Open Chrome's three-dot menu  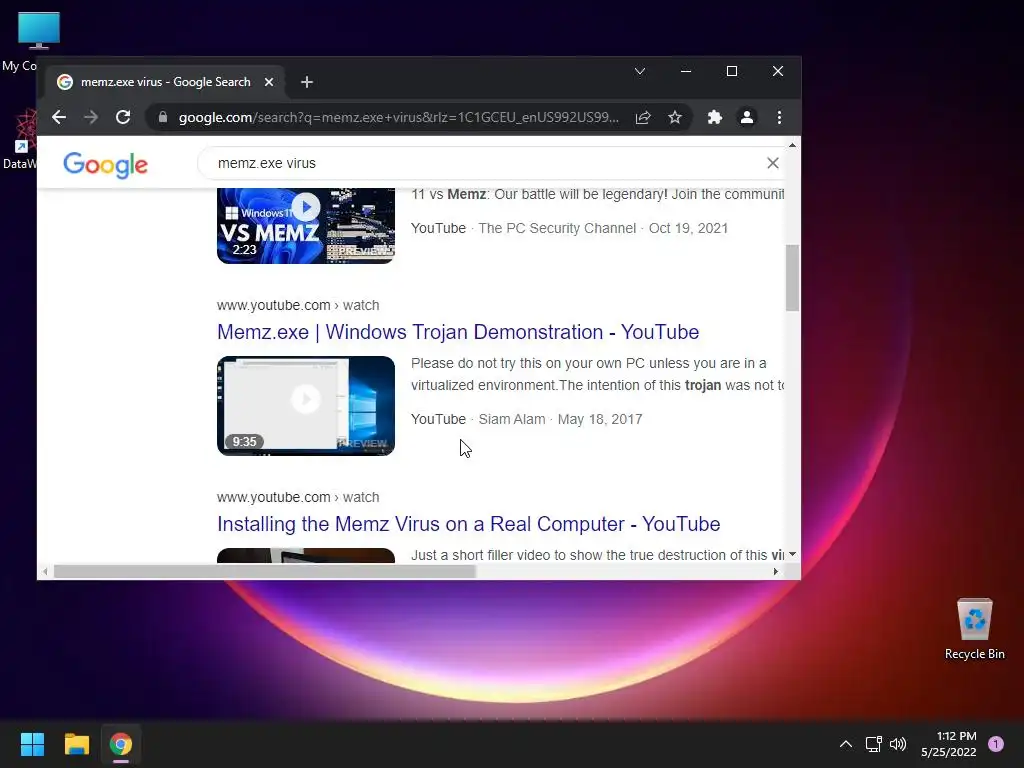point(779,118)
